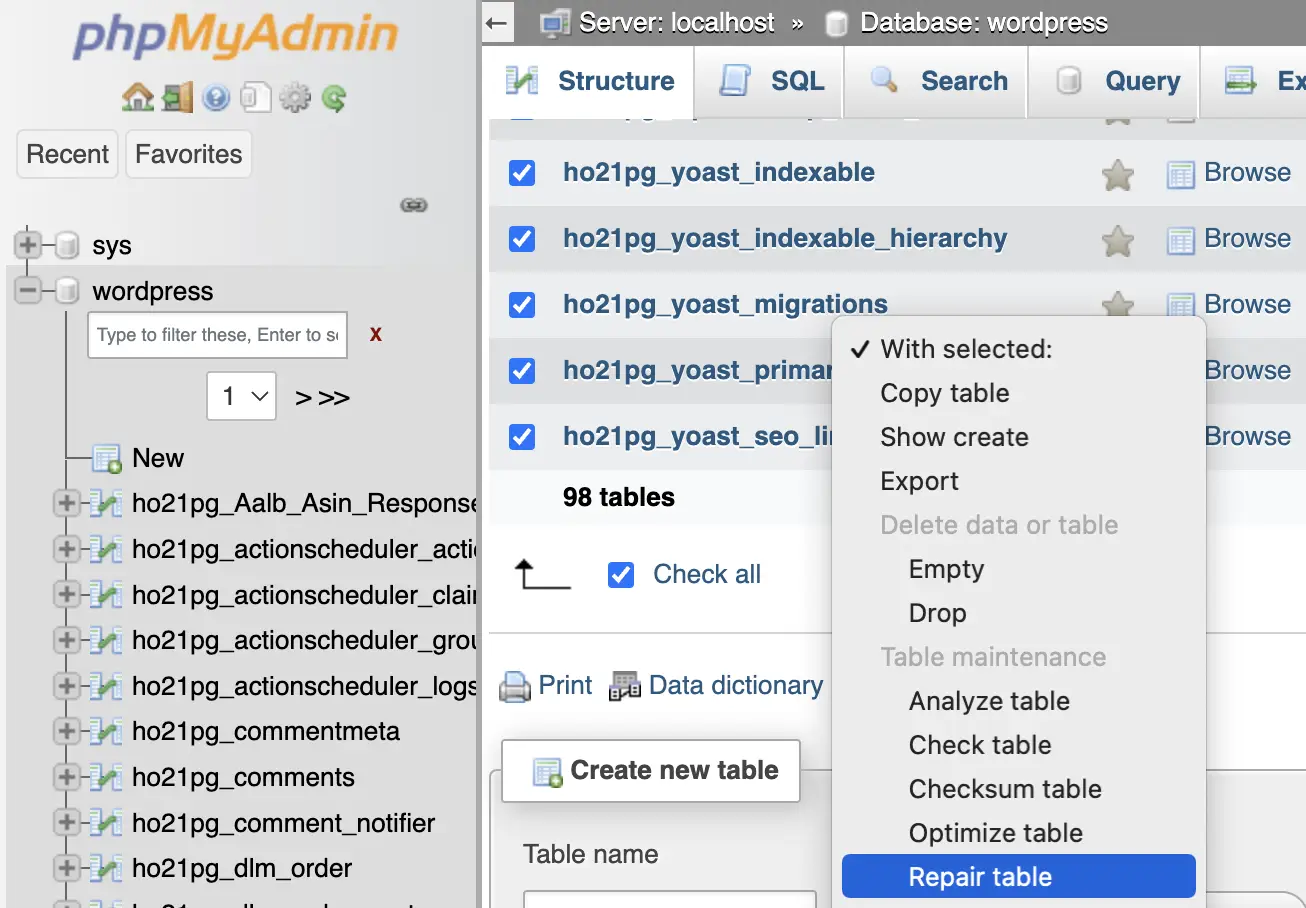Collapse the top navigation arrow button
Screen dimensions: 1306x908
pyautogui.click(x=498, y=23)
